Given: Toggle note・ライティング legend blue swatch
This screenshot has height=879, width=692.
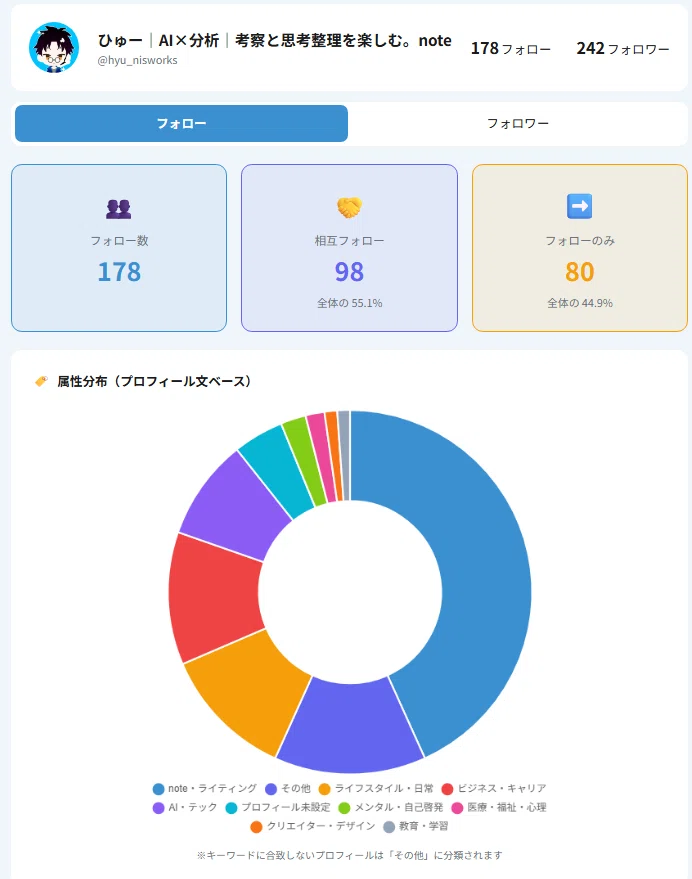Looking at the screenshot, I should coord(159,789).
